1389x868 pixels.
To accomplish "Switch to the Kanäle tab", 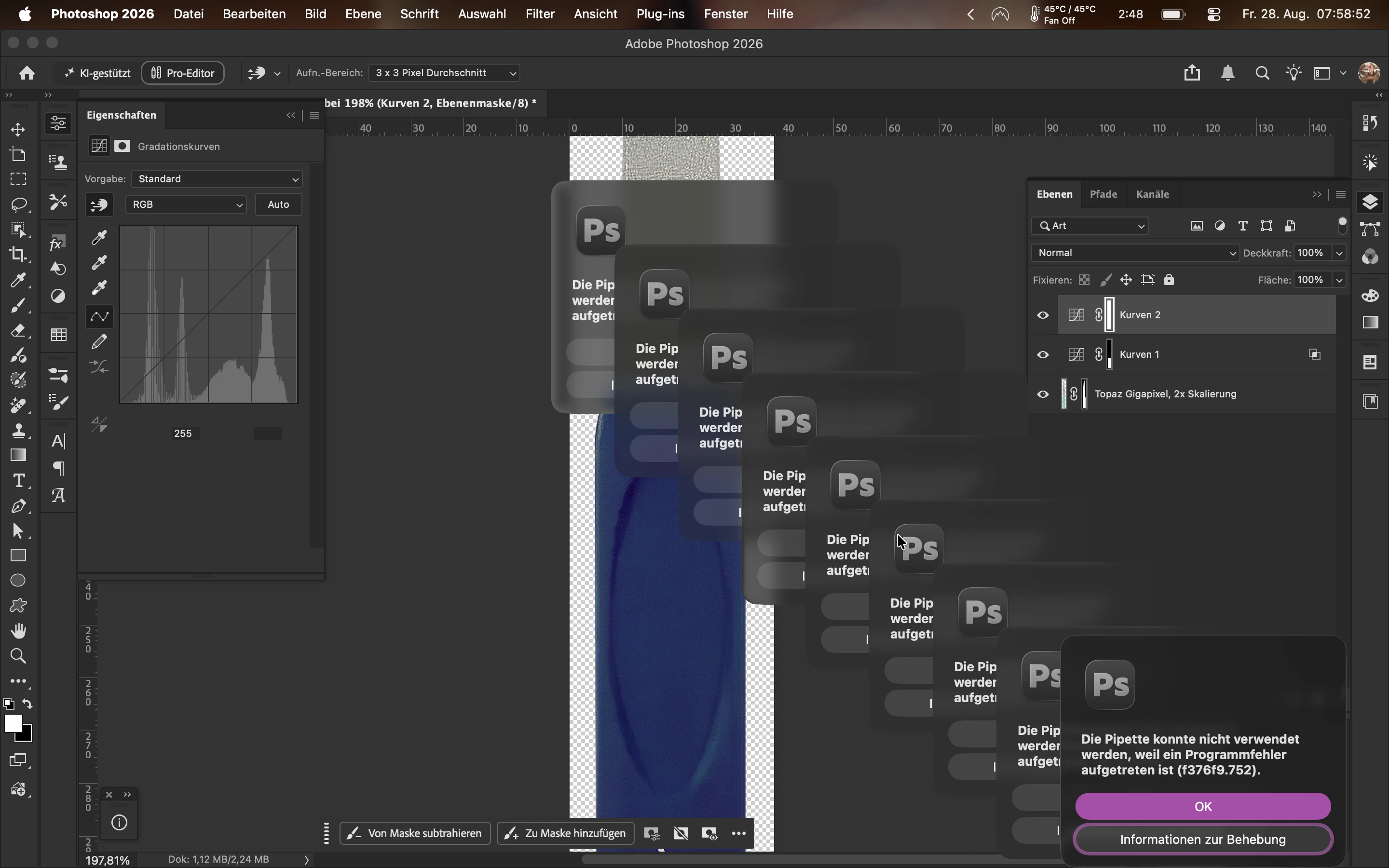I will 1153,195.
